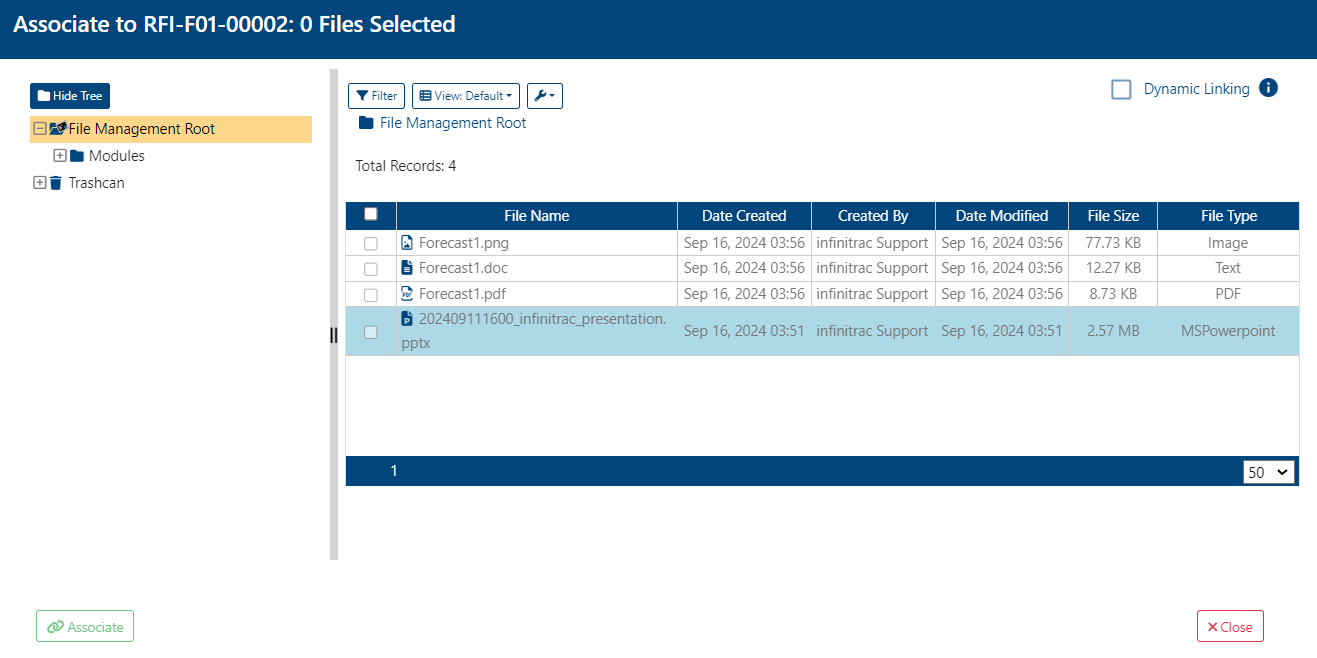Click the Hide Tree button

tap(70, 96)
